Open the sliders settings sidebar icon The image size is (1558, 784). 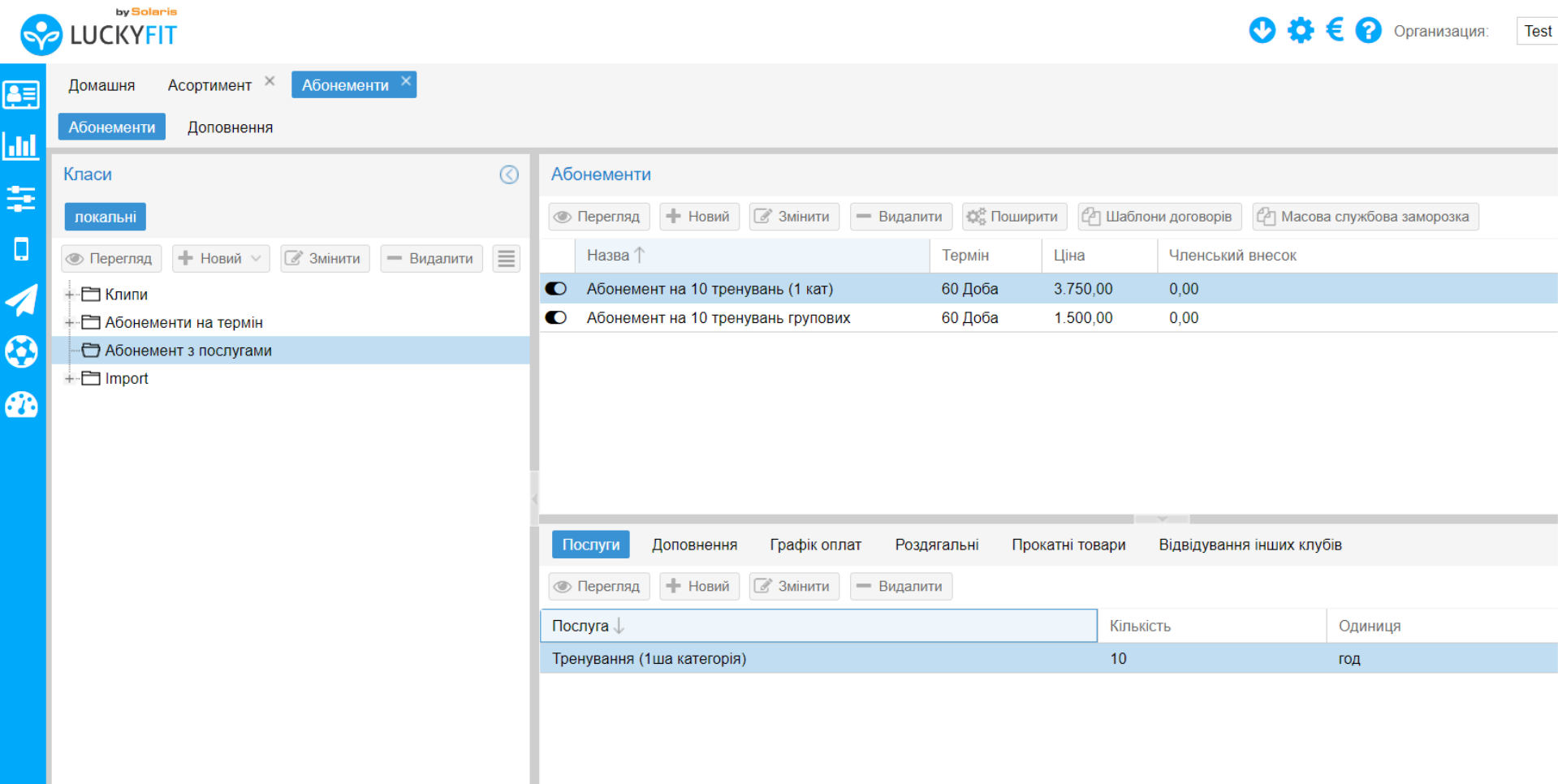(21, 198)
